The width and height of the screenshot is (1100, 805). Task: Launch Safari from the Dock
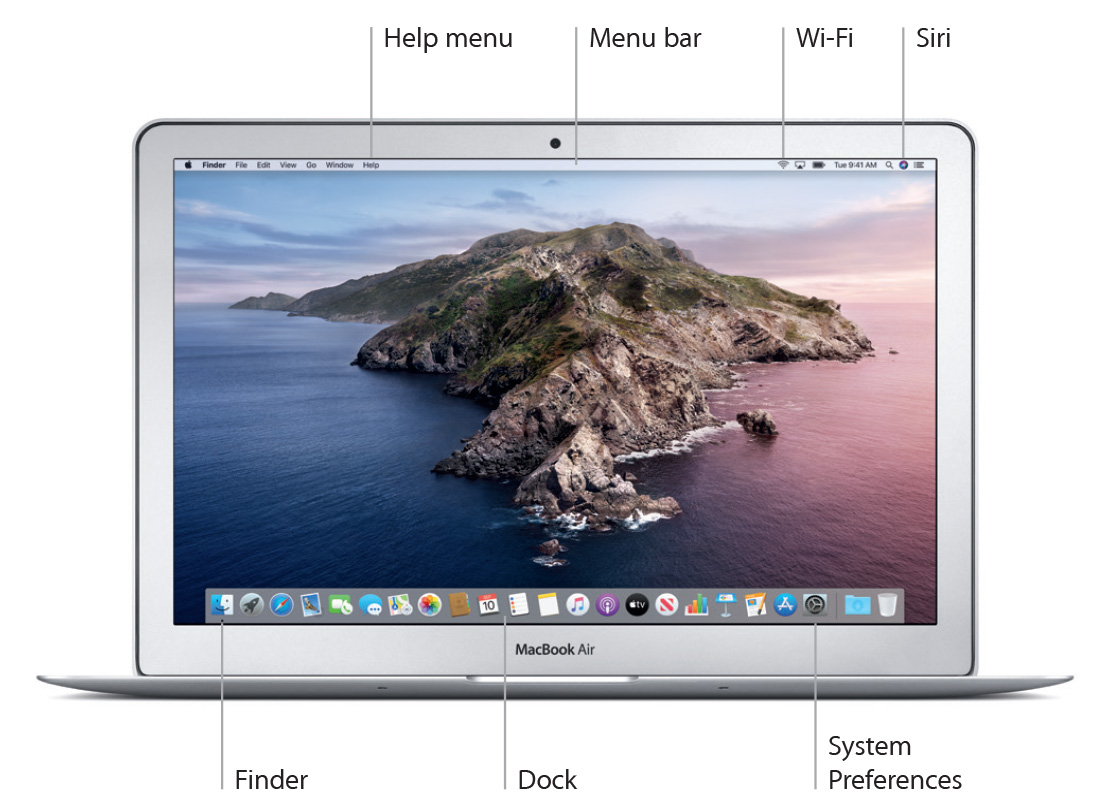281,605
